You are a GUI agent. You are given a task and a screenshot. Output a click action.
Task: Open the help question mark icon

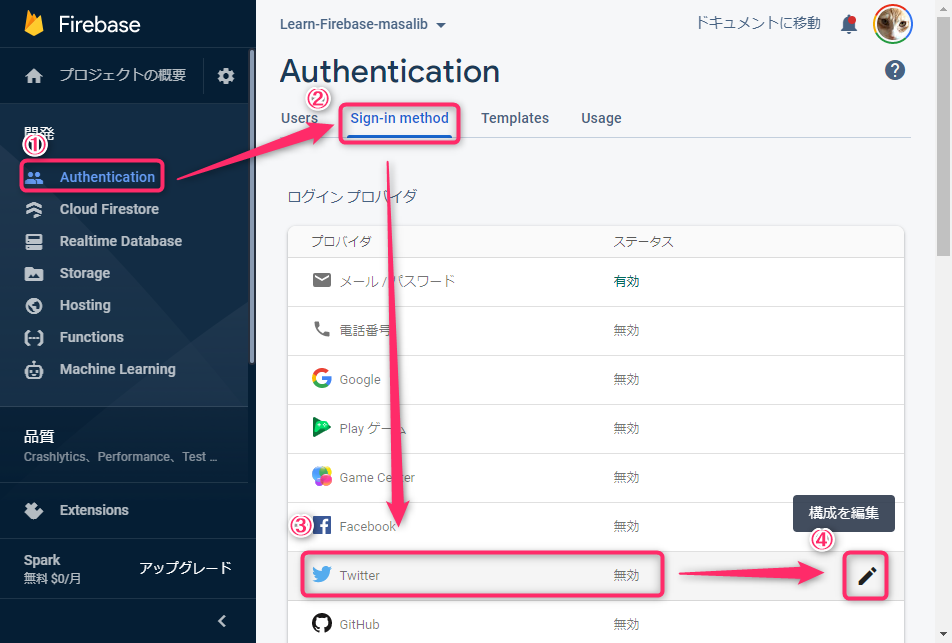[x=895, y=70]
